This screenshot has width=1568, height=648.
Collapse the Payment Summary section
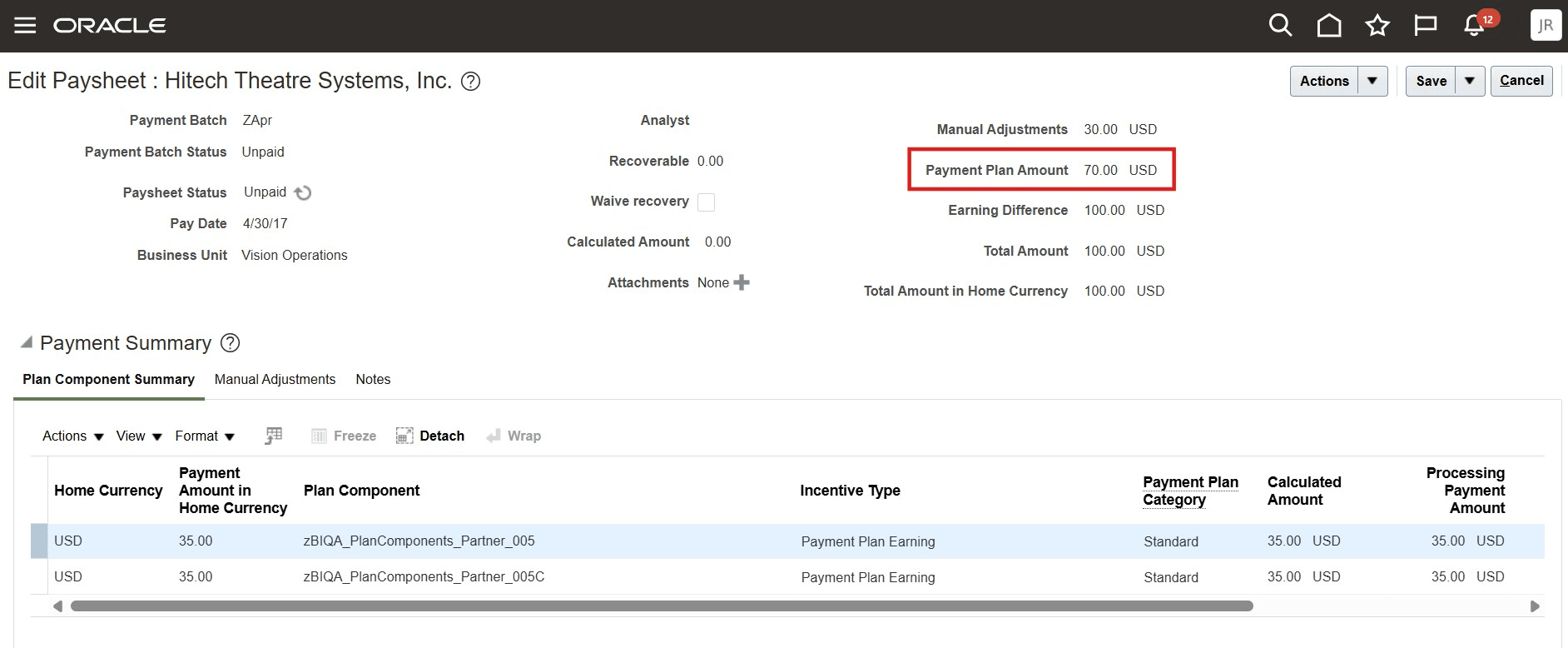coord(27,342)
